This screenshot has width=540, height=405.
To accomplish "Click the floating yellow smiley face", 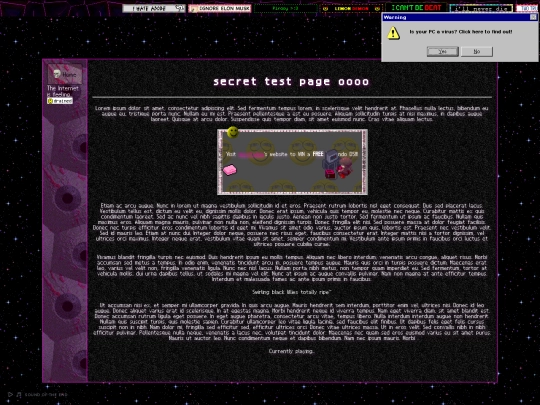I will click(x=233, y=132).
